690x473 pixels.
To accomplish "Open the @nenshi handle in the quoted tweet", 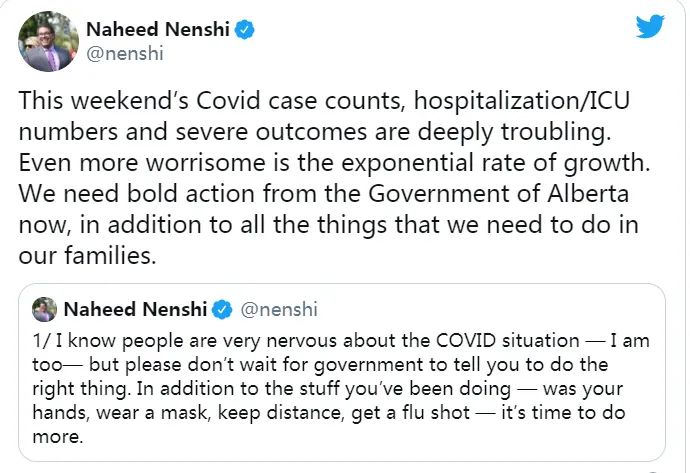I will click(279, 309).
